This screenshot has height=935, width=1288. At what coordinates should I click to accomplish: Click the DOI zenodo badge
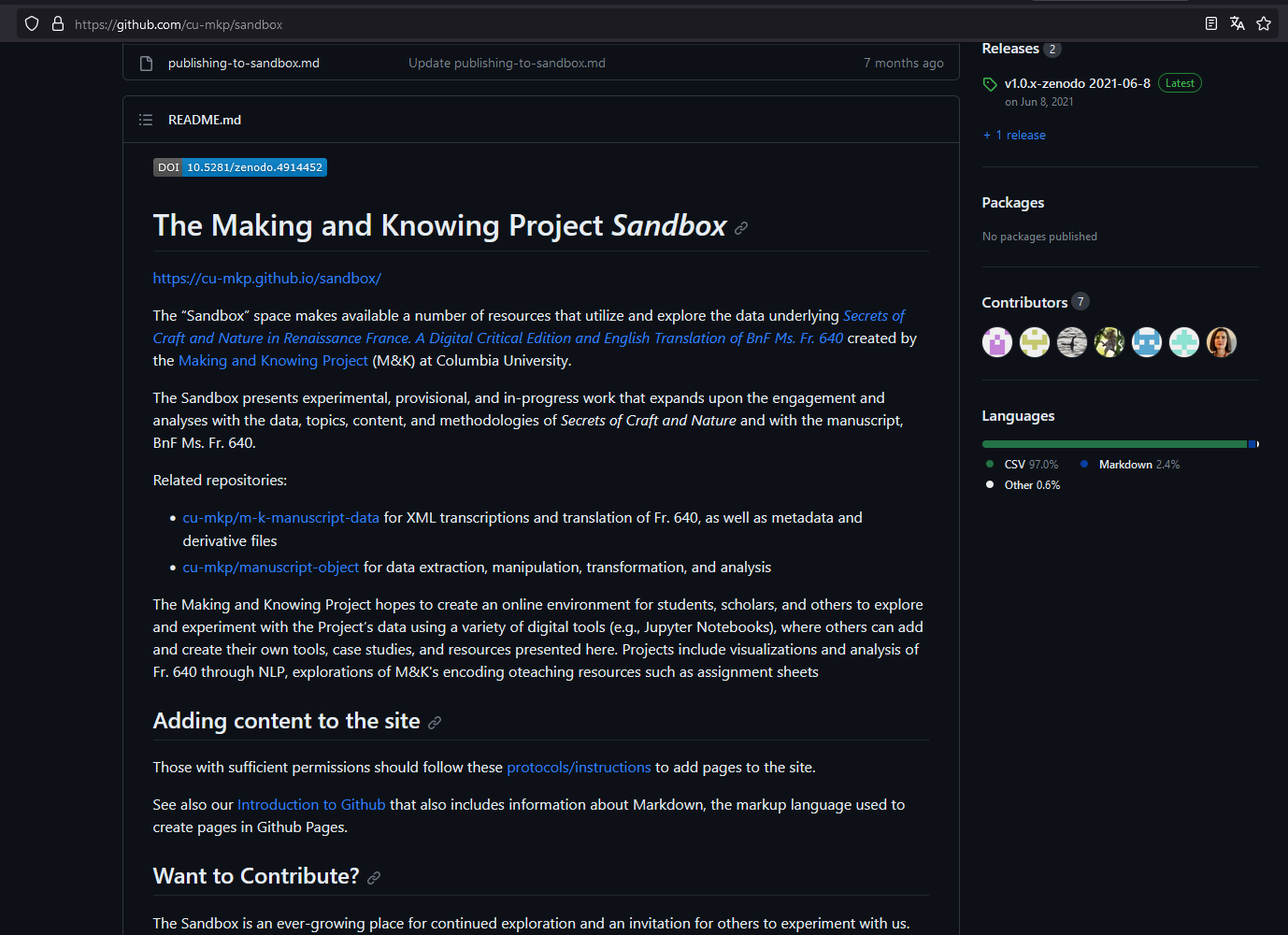pos(240,167)
